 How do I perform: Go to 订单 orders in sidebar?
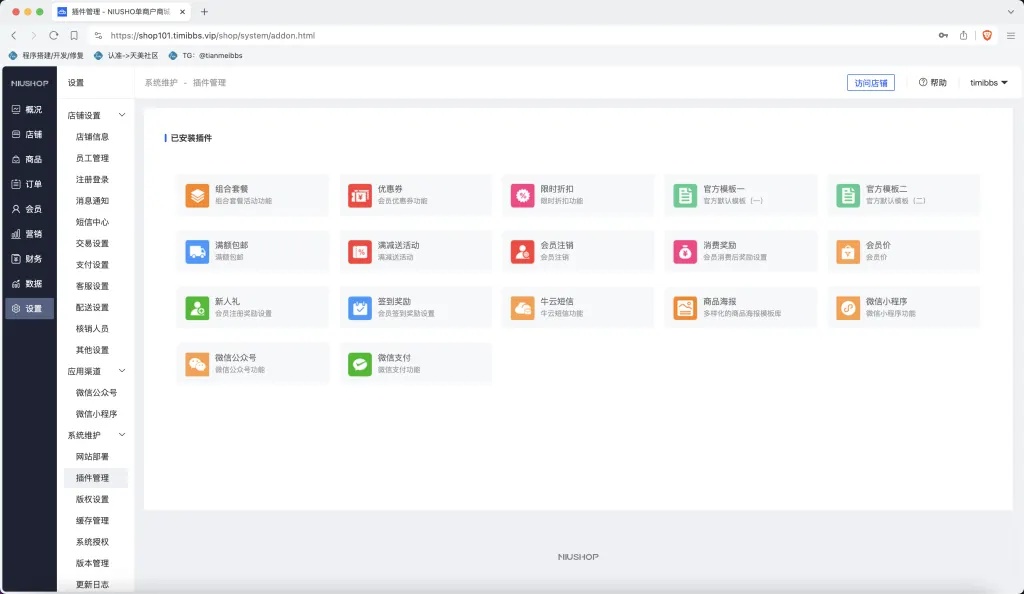27,184
